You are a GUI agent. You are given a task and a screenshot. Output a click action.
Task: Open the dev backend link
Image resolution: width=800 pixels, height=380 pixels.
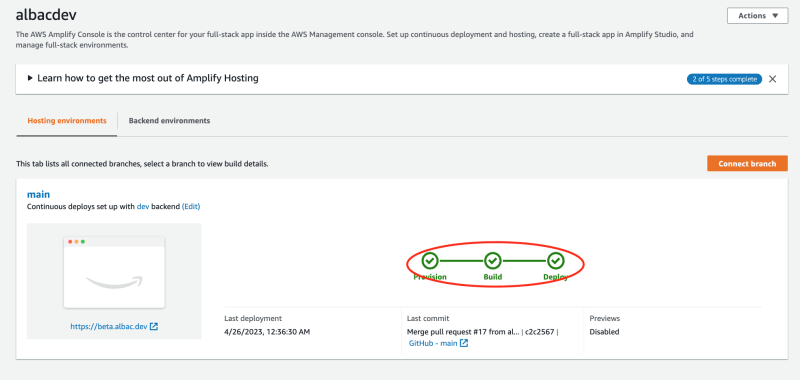pyautogui.click(x=143, y=207)
